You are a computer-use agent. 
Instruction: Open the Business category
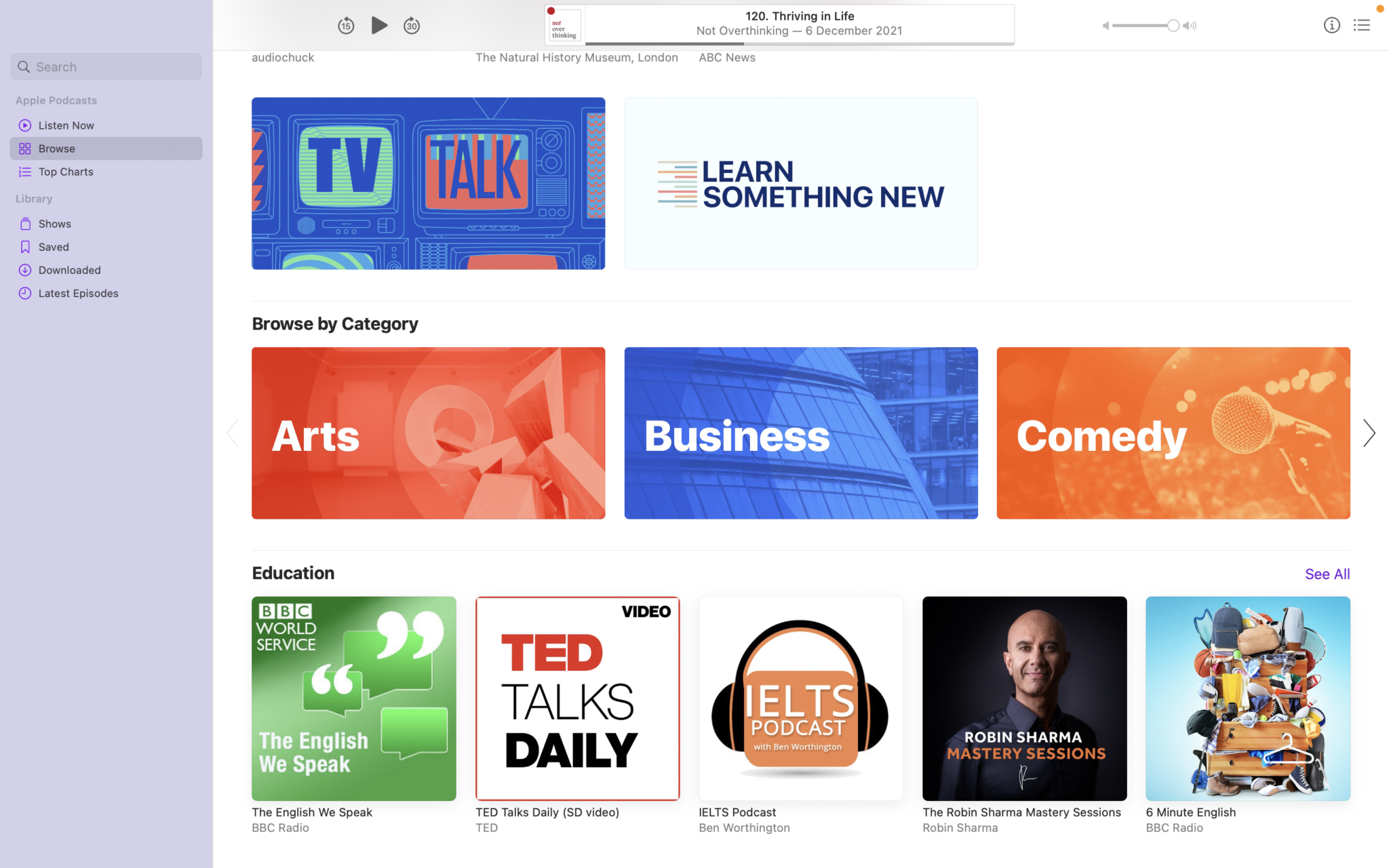click(x=801, y=433)
